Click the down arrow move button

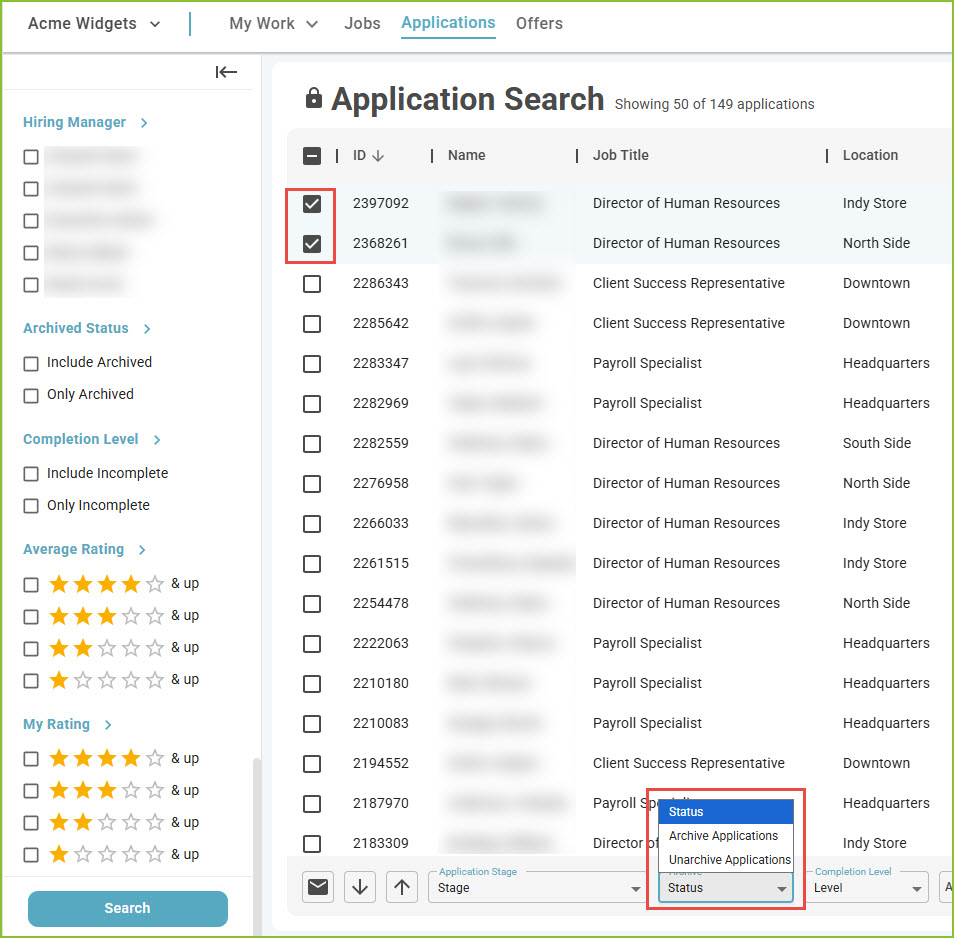360,887
